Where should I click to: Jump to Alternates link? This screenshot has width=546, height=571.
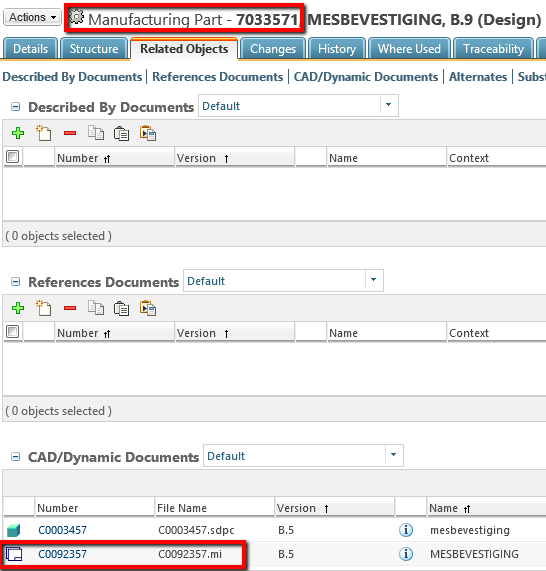[478, 77]
